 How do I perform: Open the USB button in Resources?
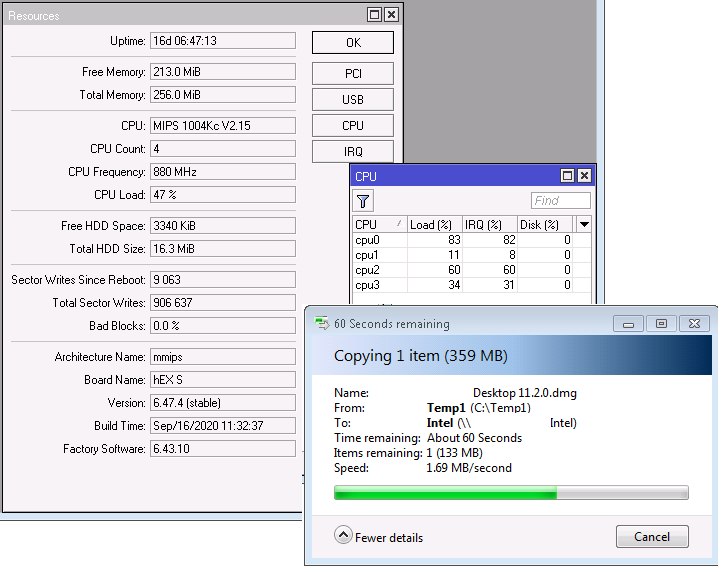point(353,99)
